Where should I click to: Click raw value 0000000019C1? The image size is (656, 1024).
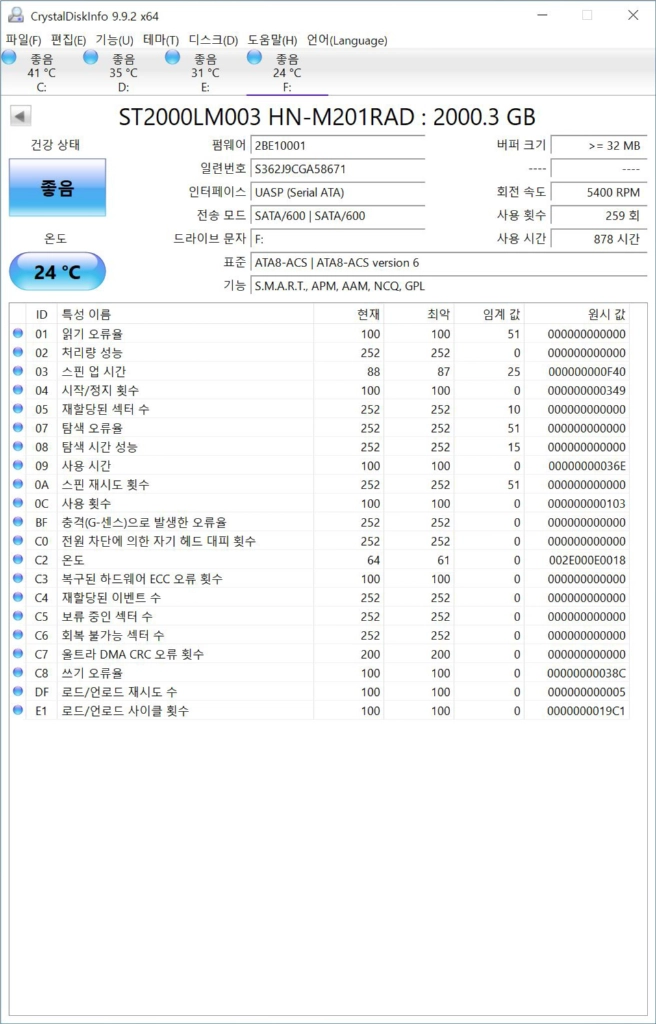pos(586,711)
